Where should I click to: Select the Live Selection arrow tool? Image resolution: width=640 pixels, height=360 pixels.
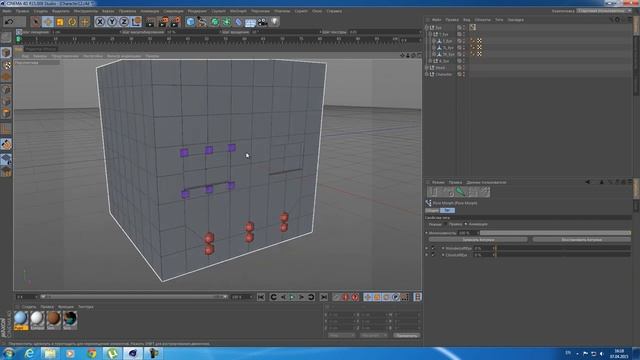click(x=35, y=22)
